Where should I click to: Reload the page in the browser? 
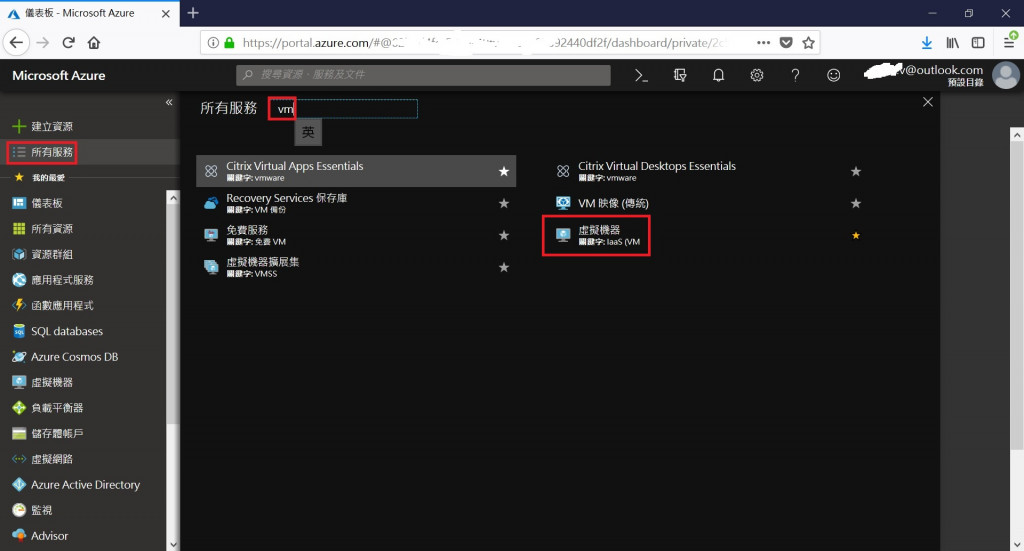68,43
